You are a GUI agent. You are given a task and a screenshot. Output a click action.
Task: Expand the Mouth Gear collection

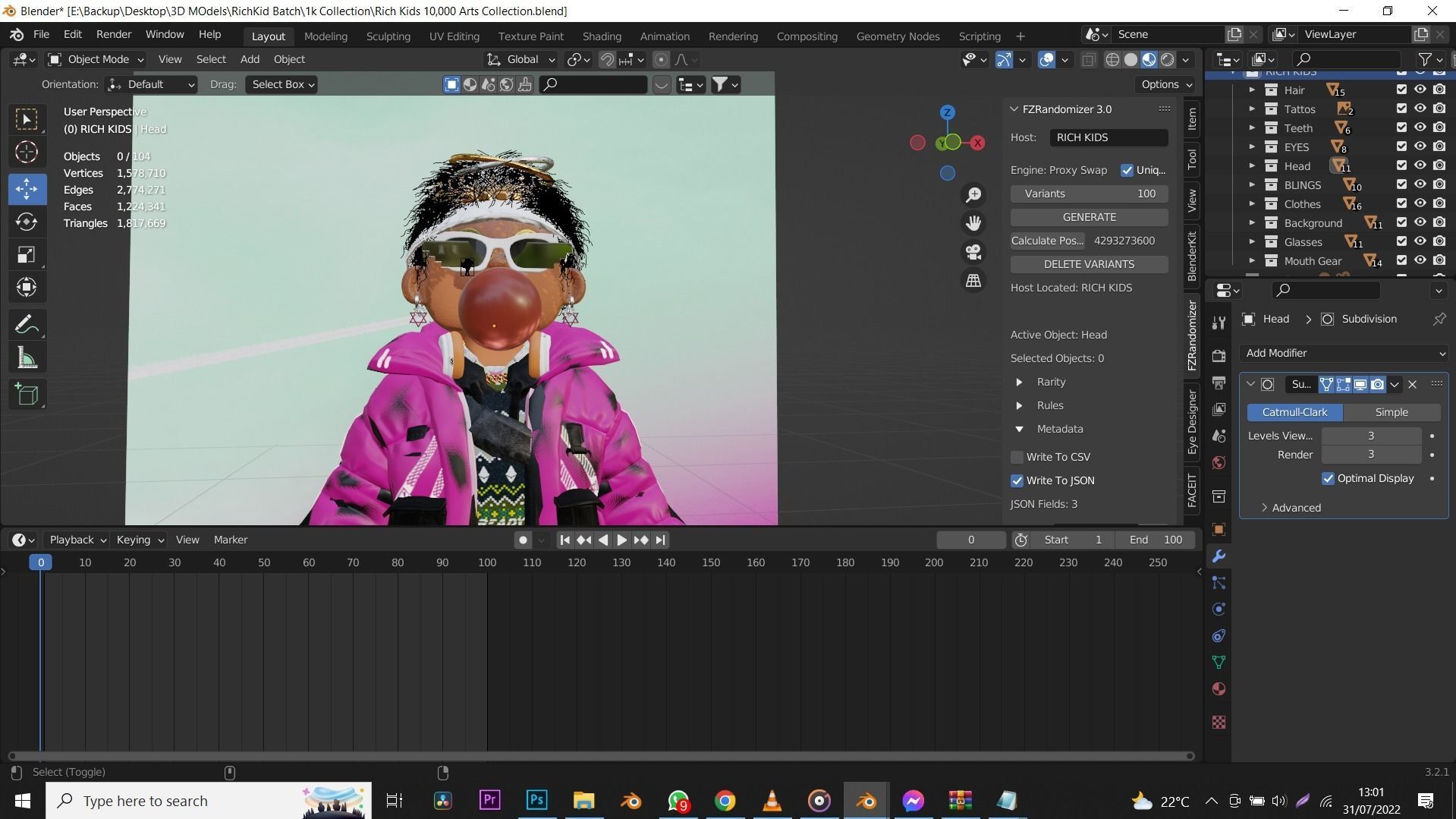1252,260
